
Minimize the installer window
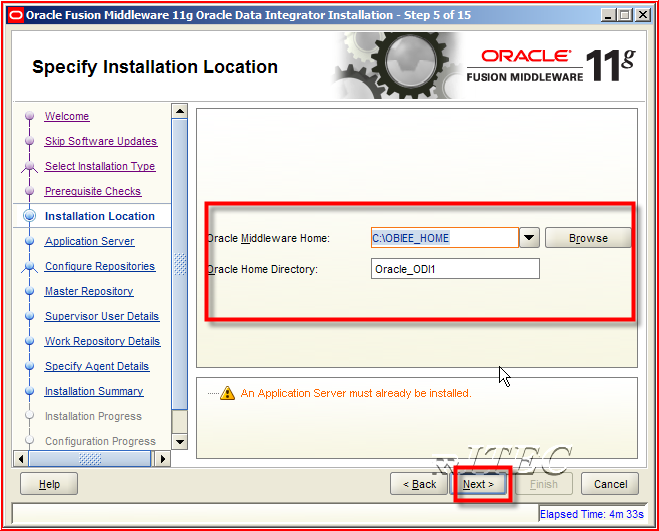coord(608,16)
